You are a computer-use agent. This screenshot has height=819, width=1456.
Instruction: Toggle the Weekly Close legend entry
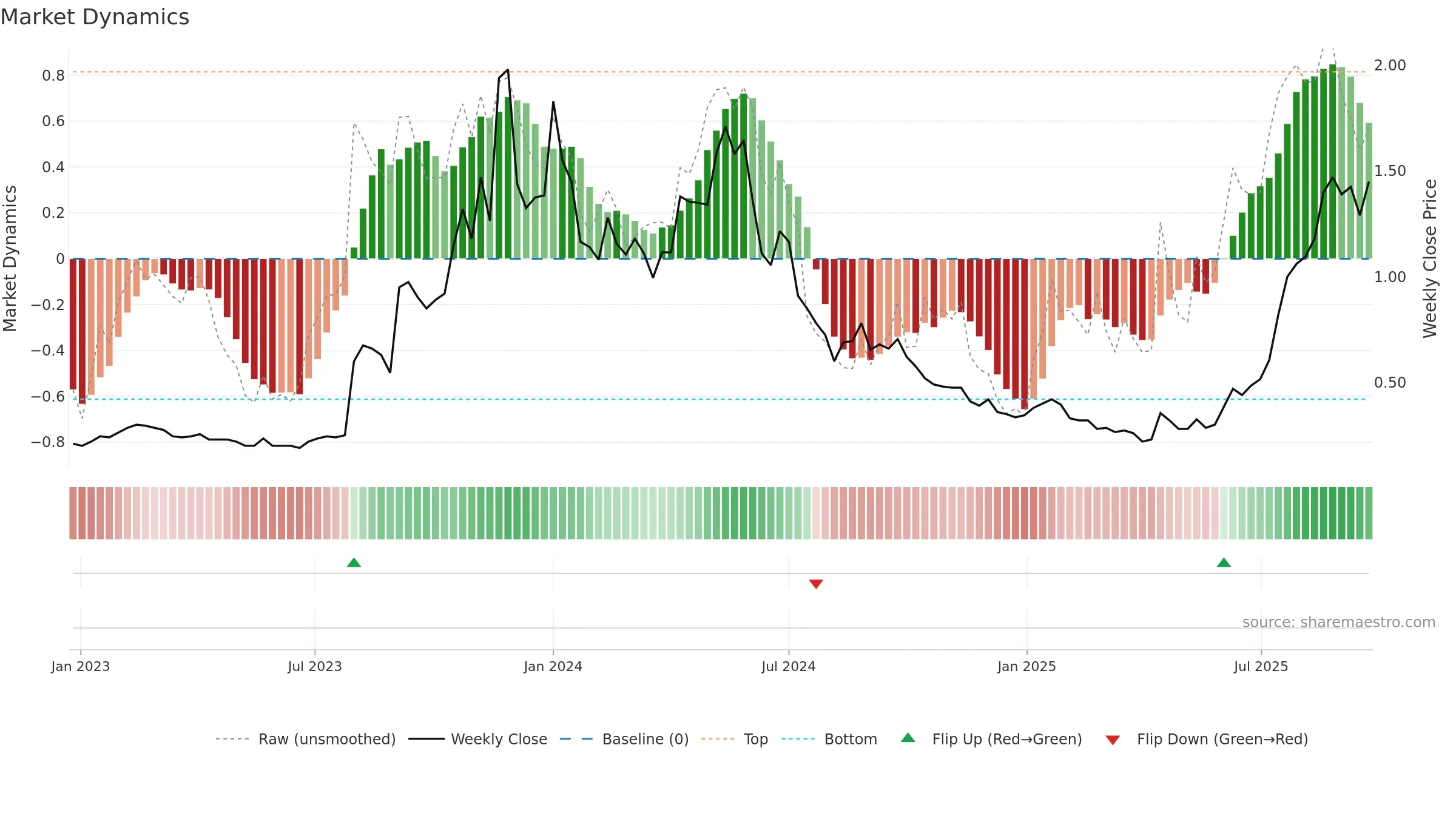coord(478,739)
